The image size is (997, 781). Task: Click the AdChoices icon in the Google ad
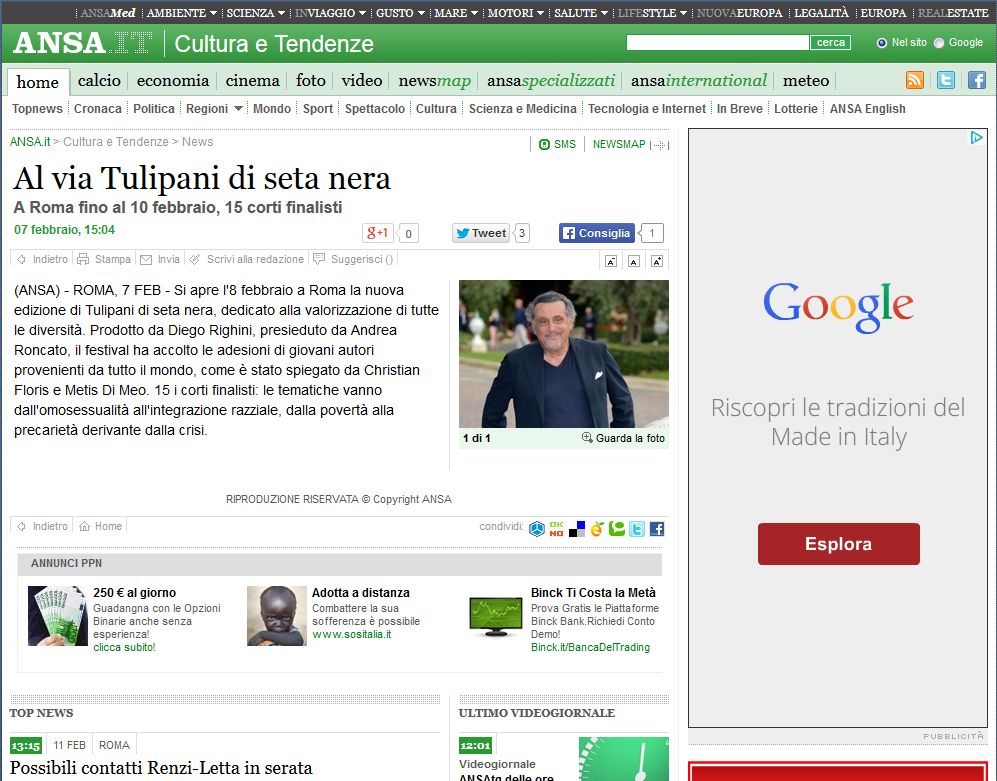click(x=976, y=137)
